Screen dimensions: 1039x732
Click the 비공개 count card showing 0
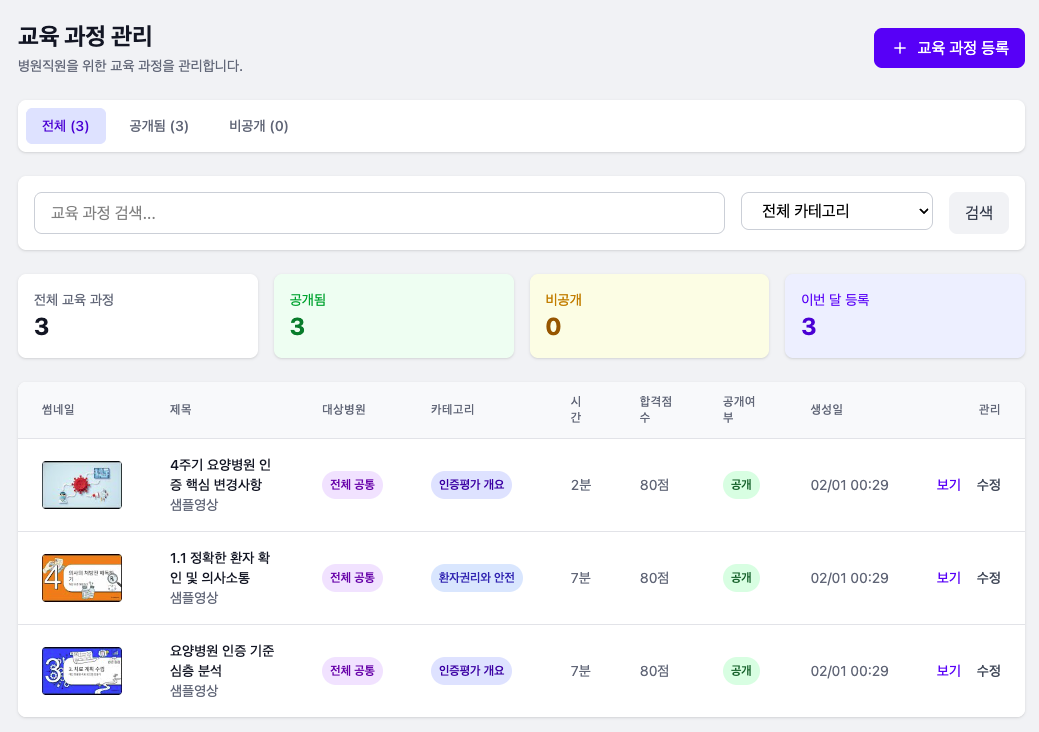click(649, 315)
